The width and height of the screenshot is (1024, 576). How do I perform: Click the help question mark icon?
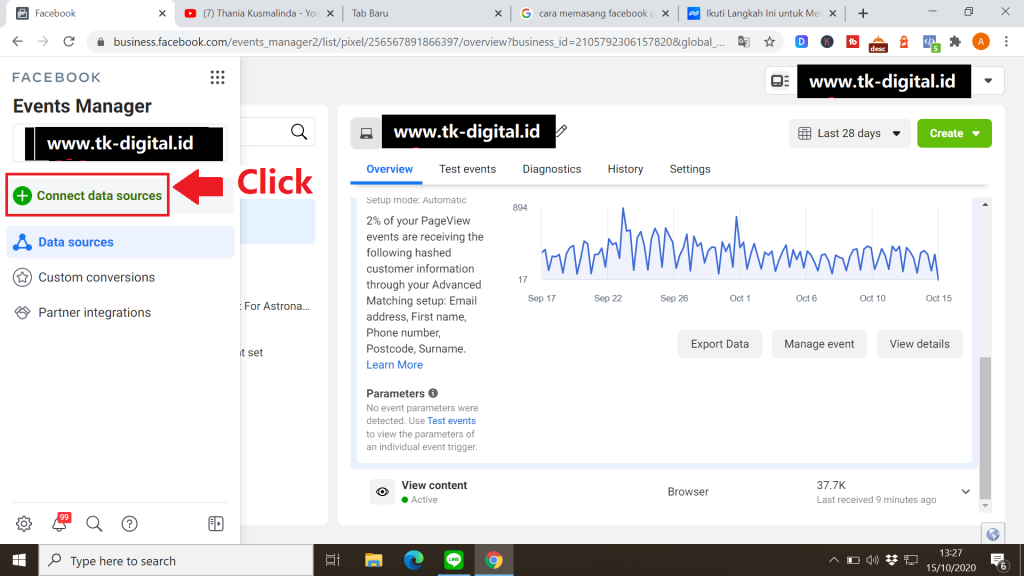click(129, 523)
